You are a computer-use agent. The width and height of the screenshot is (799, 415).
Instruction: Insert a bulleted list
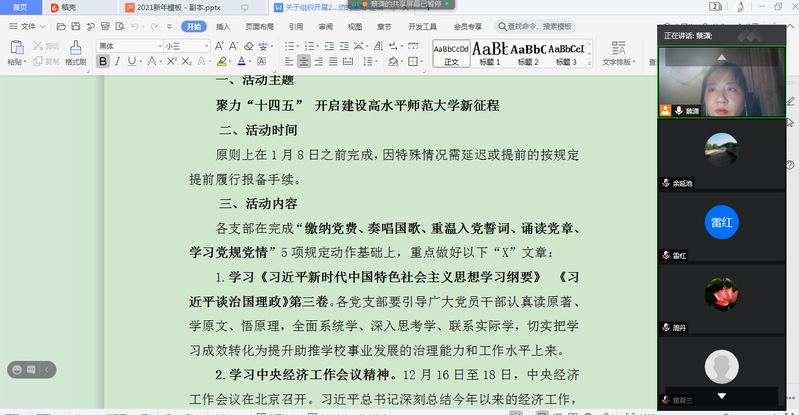tap(290, 46)
